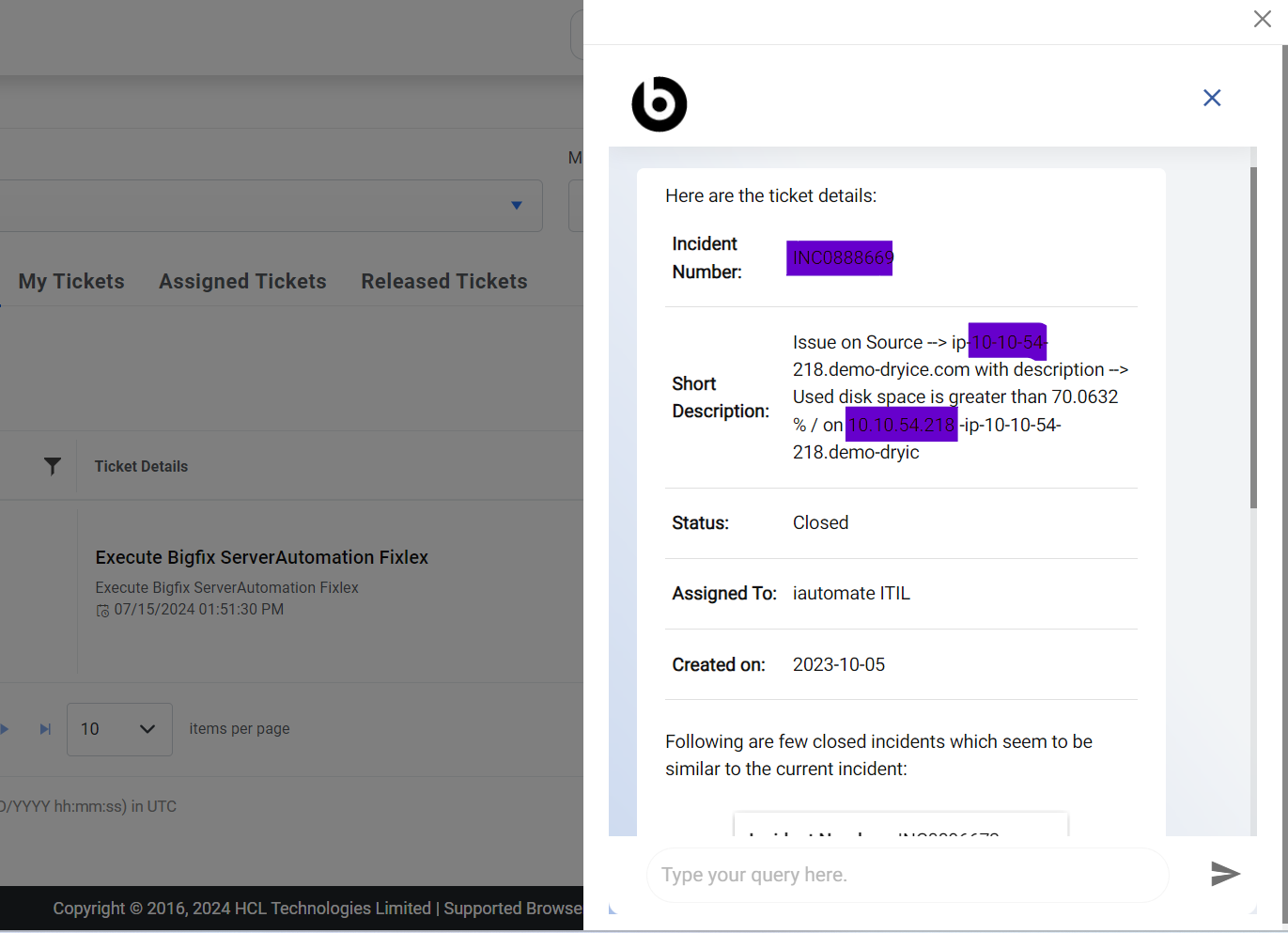
Task: Click the send message paper plane icon
Action: point(1225,874)
